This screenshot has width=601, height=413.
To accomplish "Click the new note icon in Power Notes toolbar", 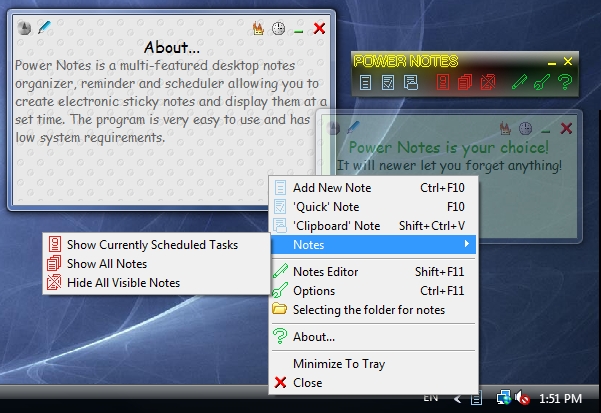I will point(365,82).
